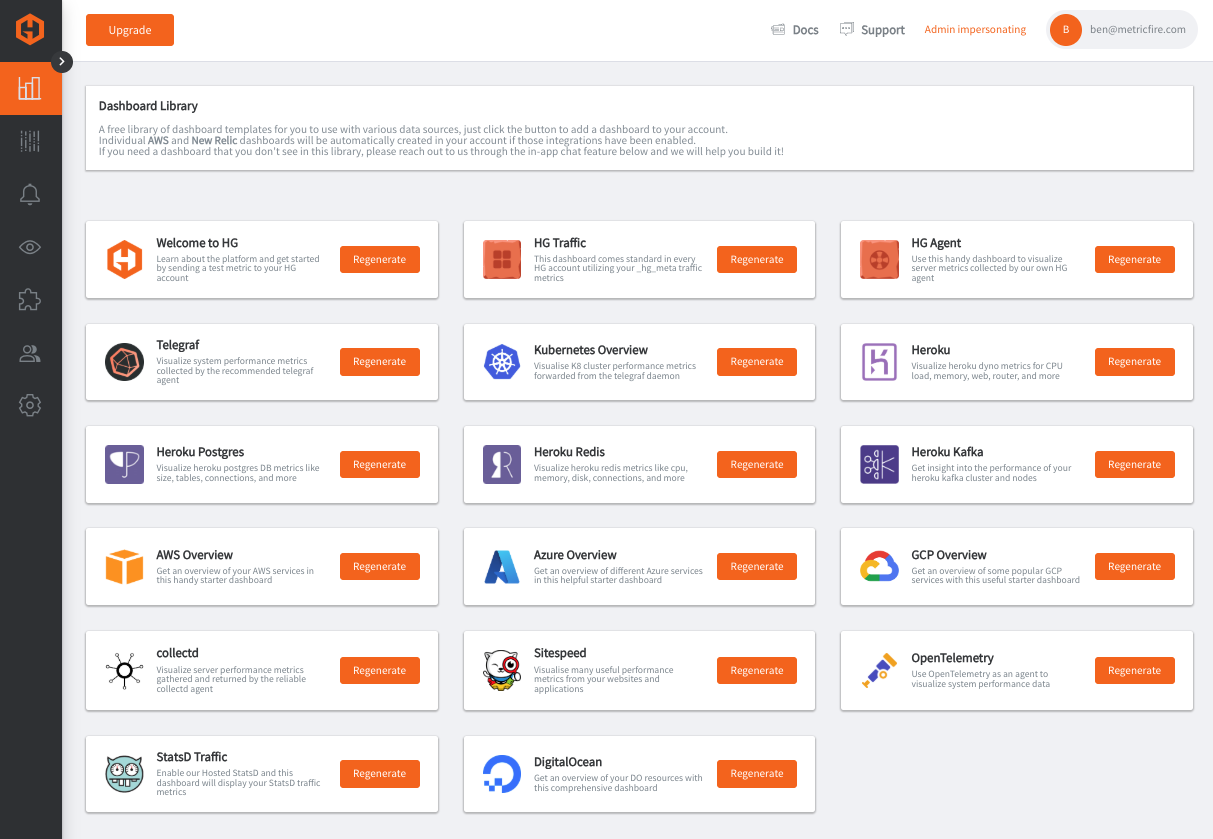
Task: Regenerate the Azure Overview dashboard
Action: tap(757, 566)
